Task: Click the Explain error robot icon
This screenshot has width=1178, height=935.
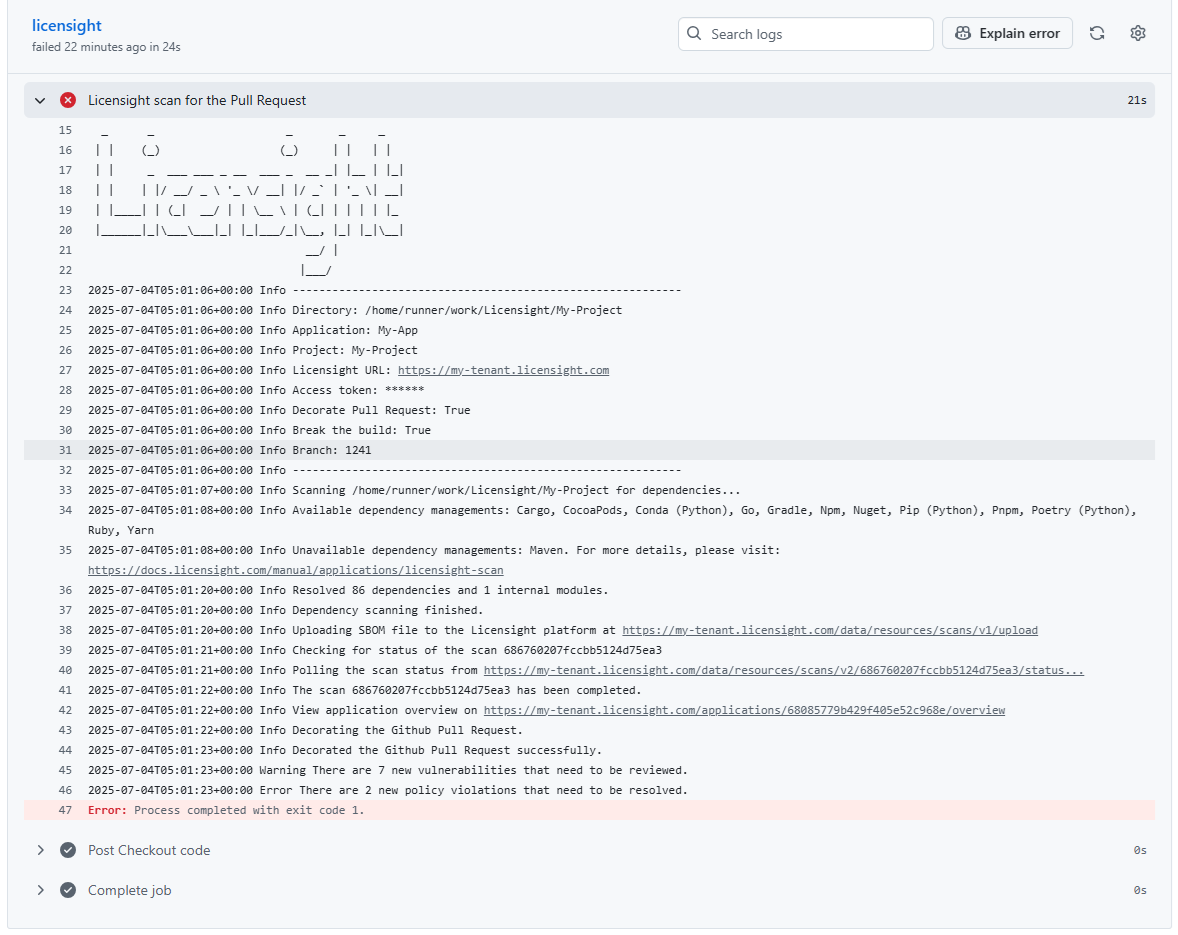Action: 962,33
